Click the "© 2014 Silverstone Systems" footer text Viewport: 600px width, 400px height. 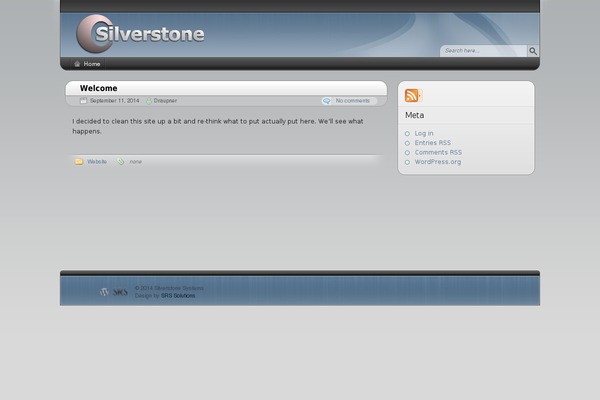click(169, 288)
